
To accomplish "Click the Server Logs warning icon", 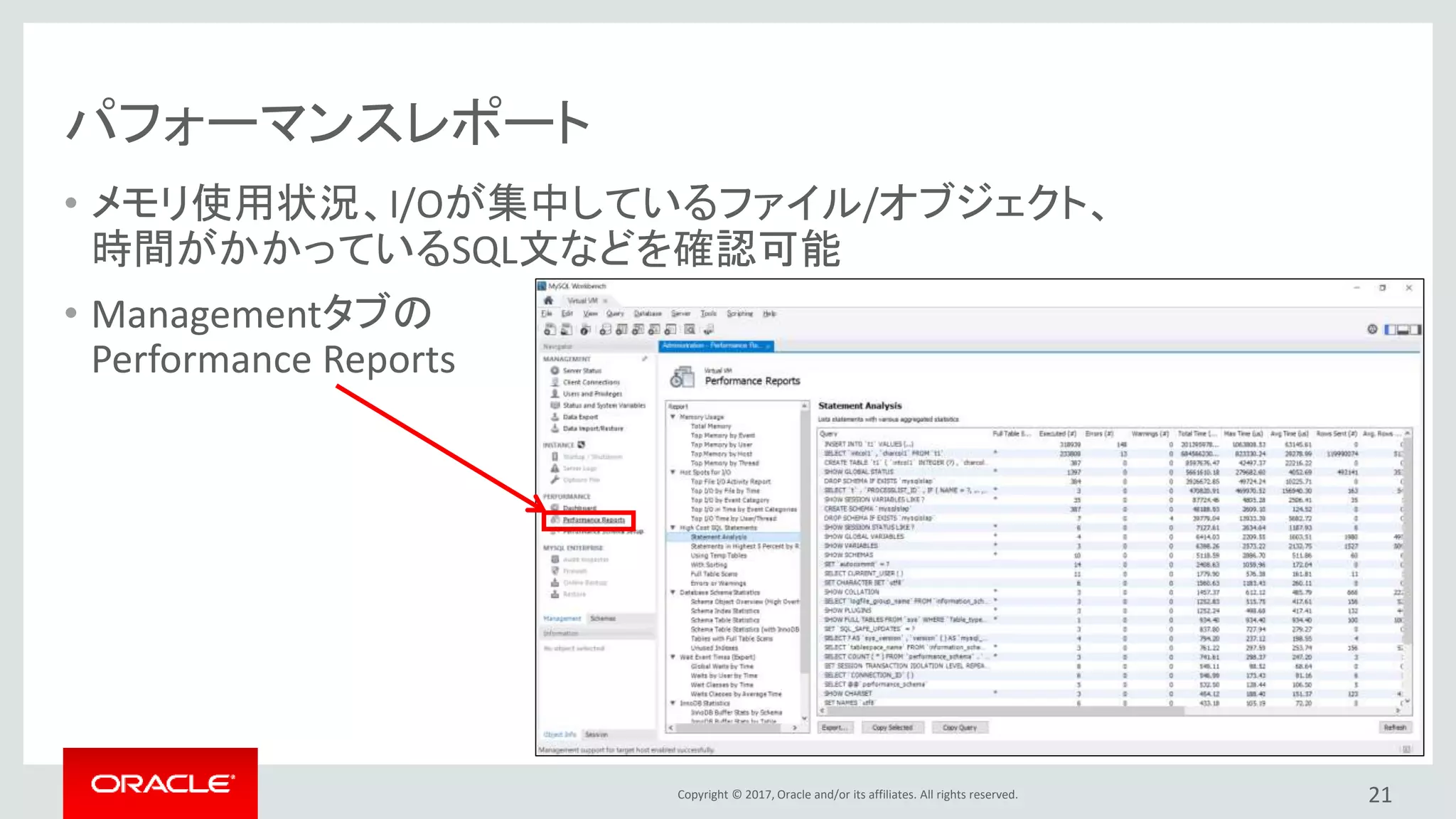I will click(555, 469).
